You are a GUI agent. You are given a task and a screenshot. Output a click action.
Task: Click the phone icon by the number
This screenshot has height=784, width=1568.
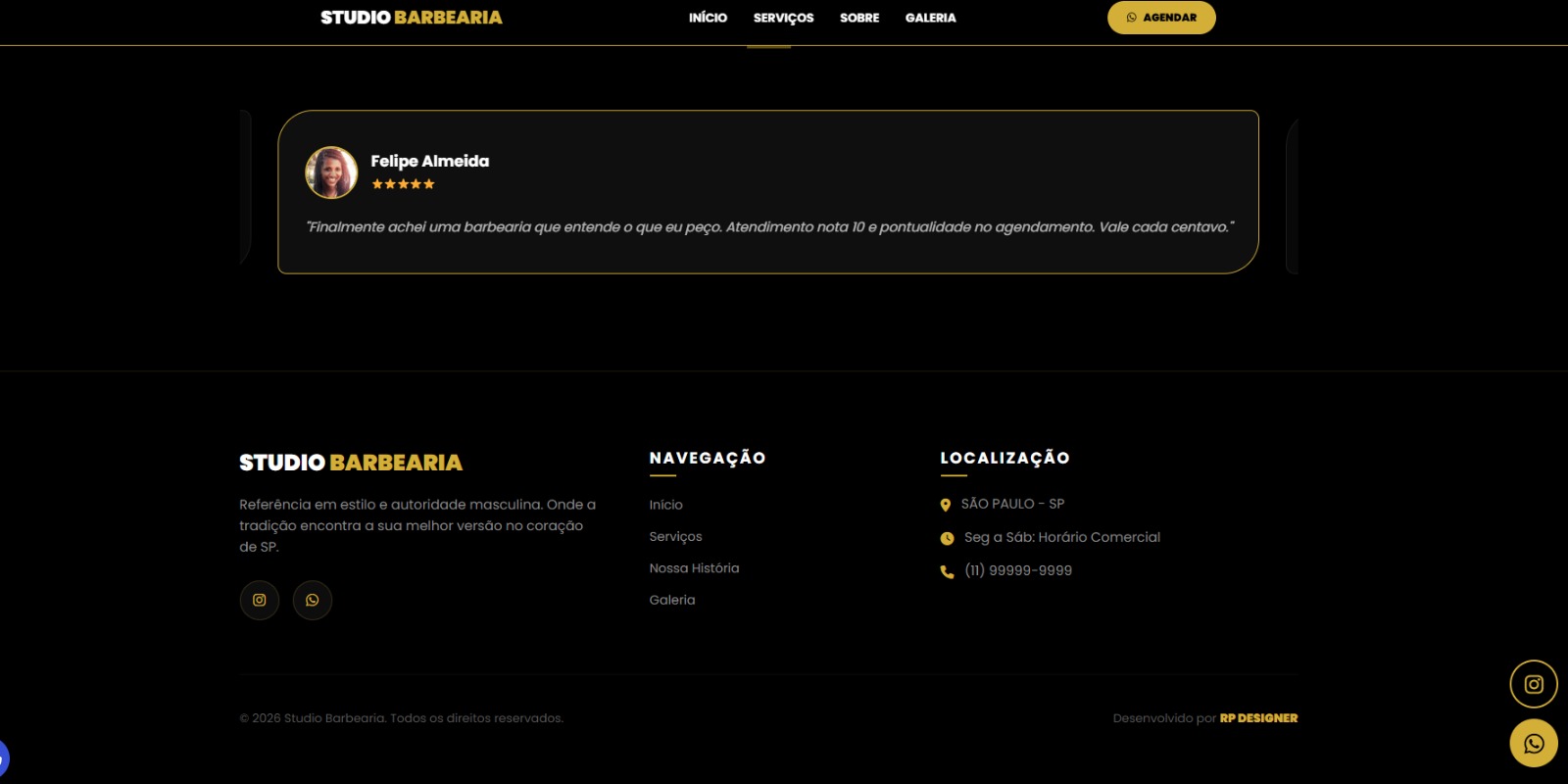coord(947,571)
